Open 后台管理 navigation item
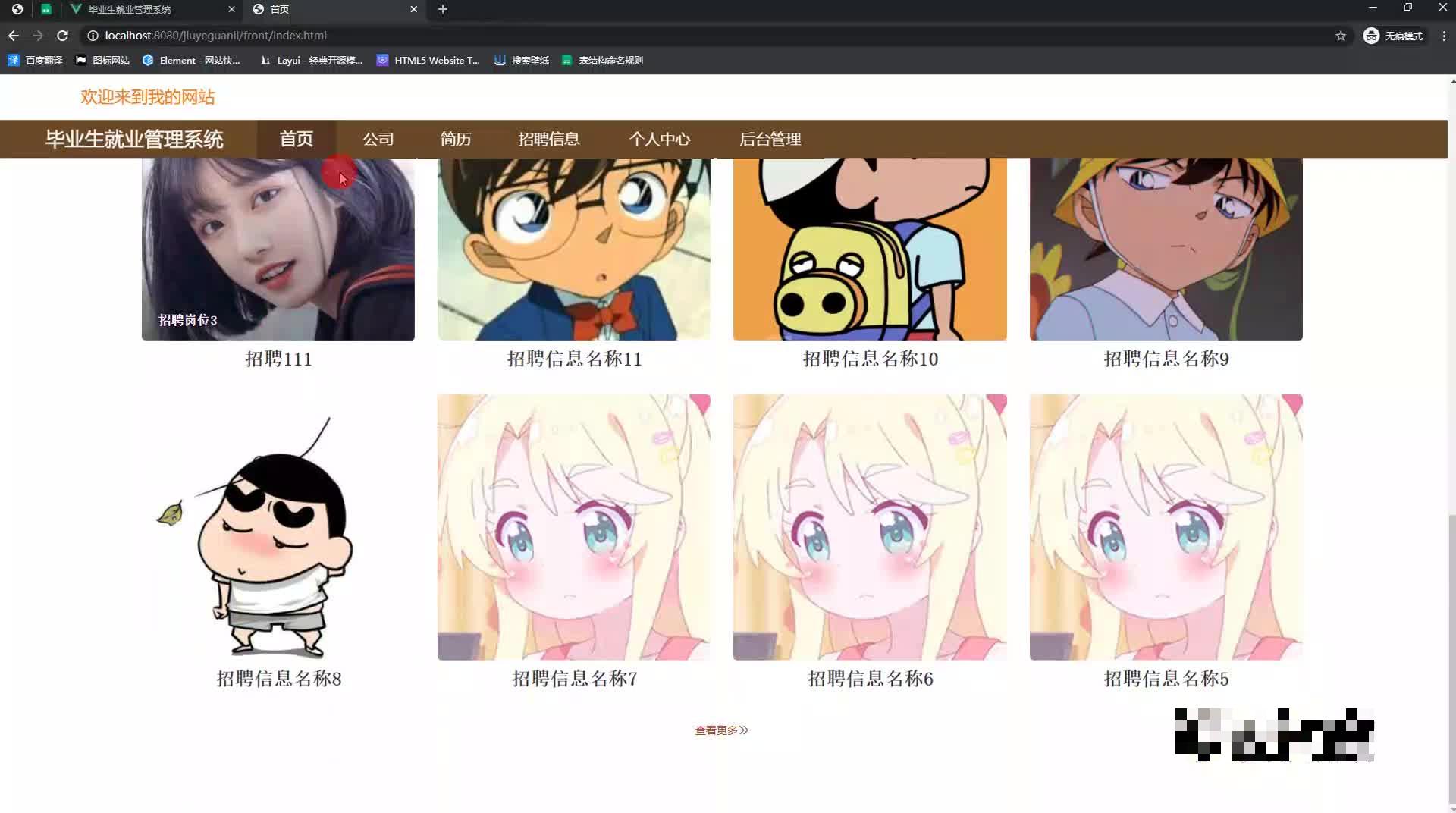 click(x=770, y=139)
